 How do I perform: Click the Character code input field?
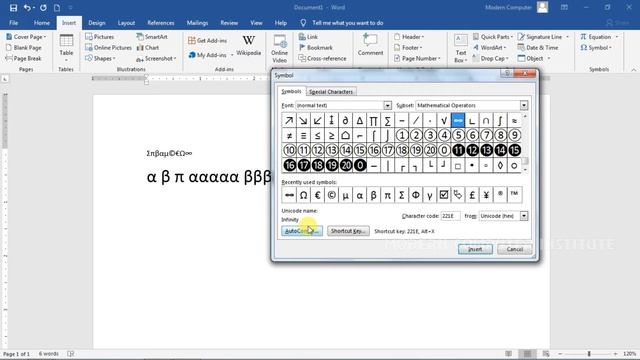tap(450, 216)
